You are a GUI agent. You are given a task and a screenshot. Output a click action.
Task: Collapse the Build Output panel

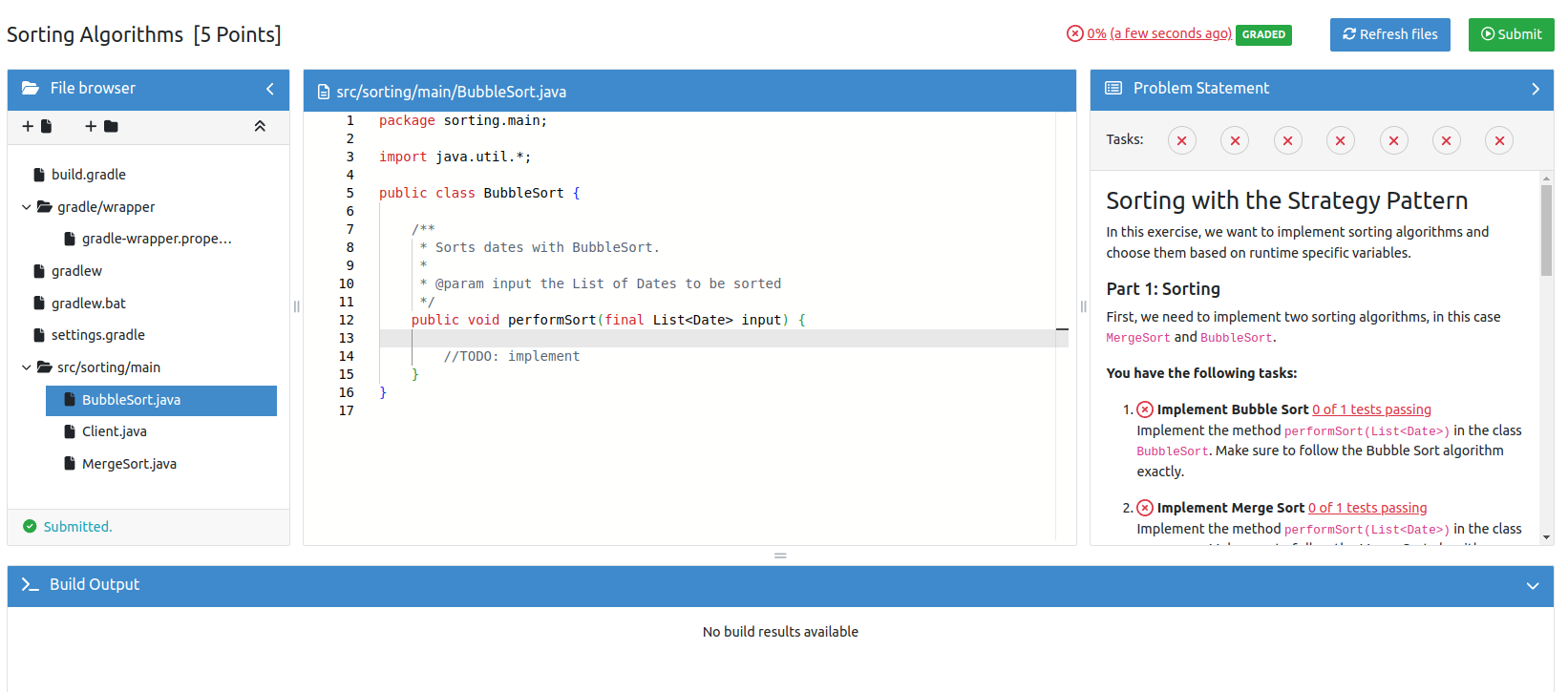click(1533, 586)
